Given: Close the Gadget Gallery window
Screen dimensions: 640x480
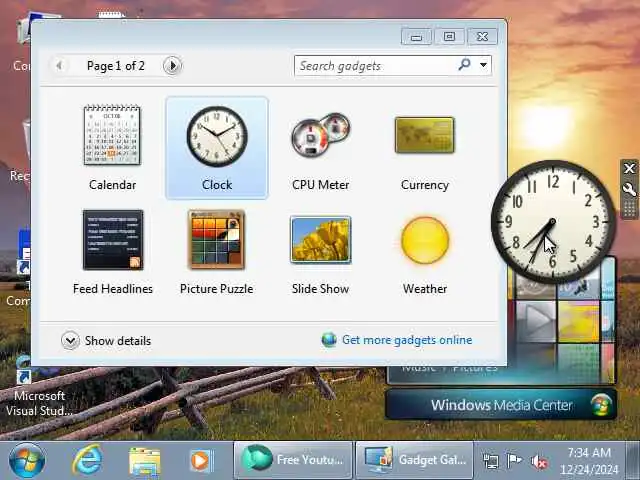Looking at the screenshot, I should tap(482, 37).
